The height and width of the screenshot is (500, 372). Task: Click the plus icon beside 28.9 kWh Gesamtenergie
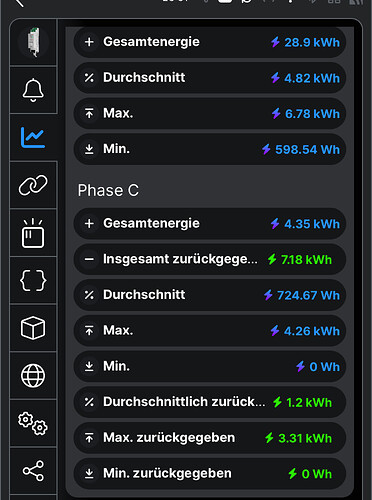[89, 42]
